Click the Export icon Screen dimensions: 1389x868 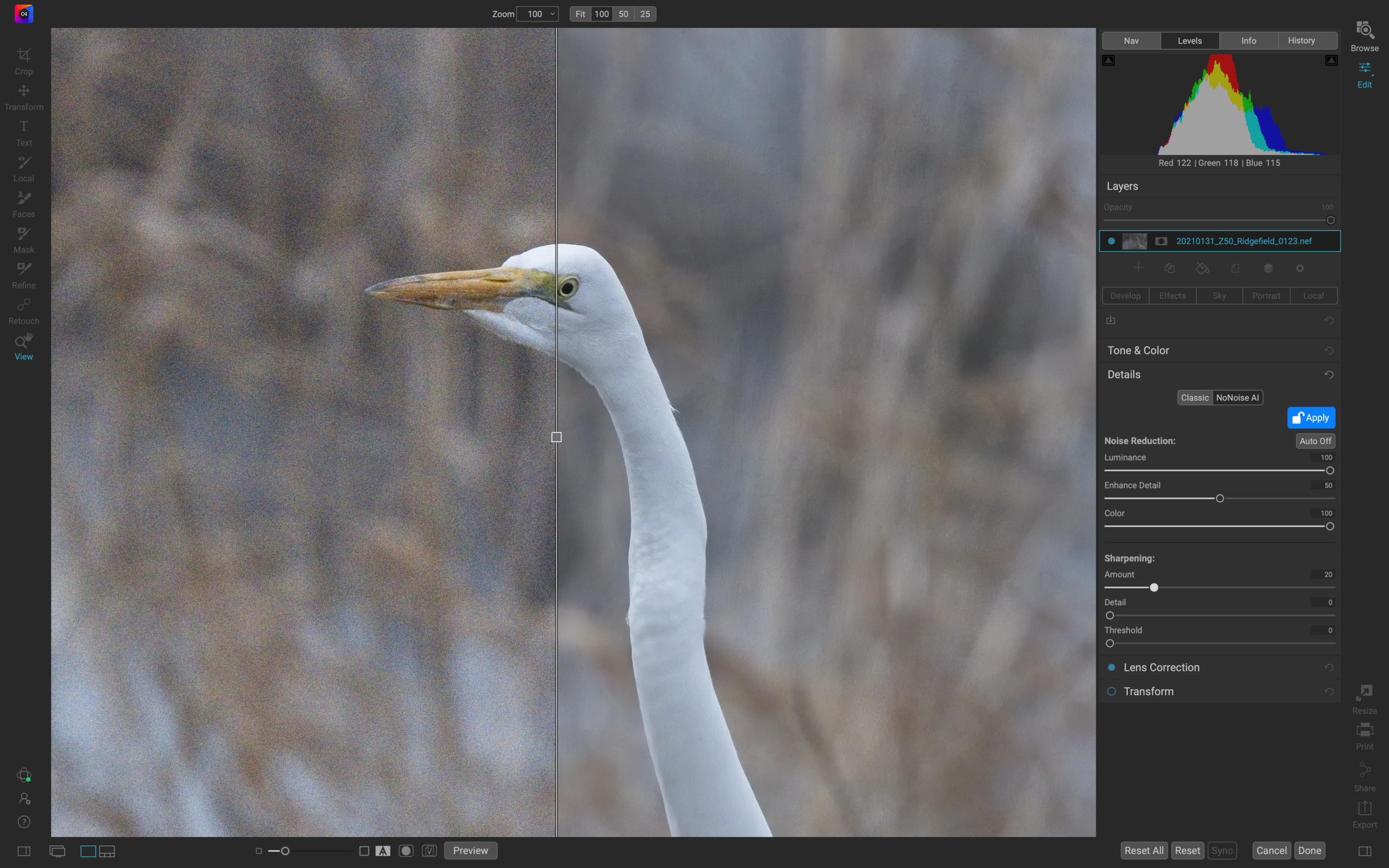pyautogui.click(x=1365, y=814)
